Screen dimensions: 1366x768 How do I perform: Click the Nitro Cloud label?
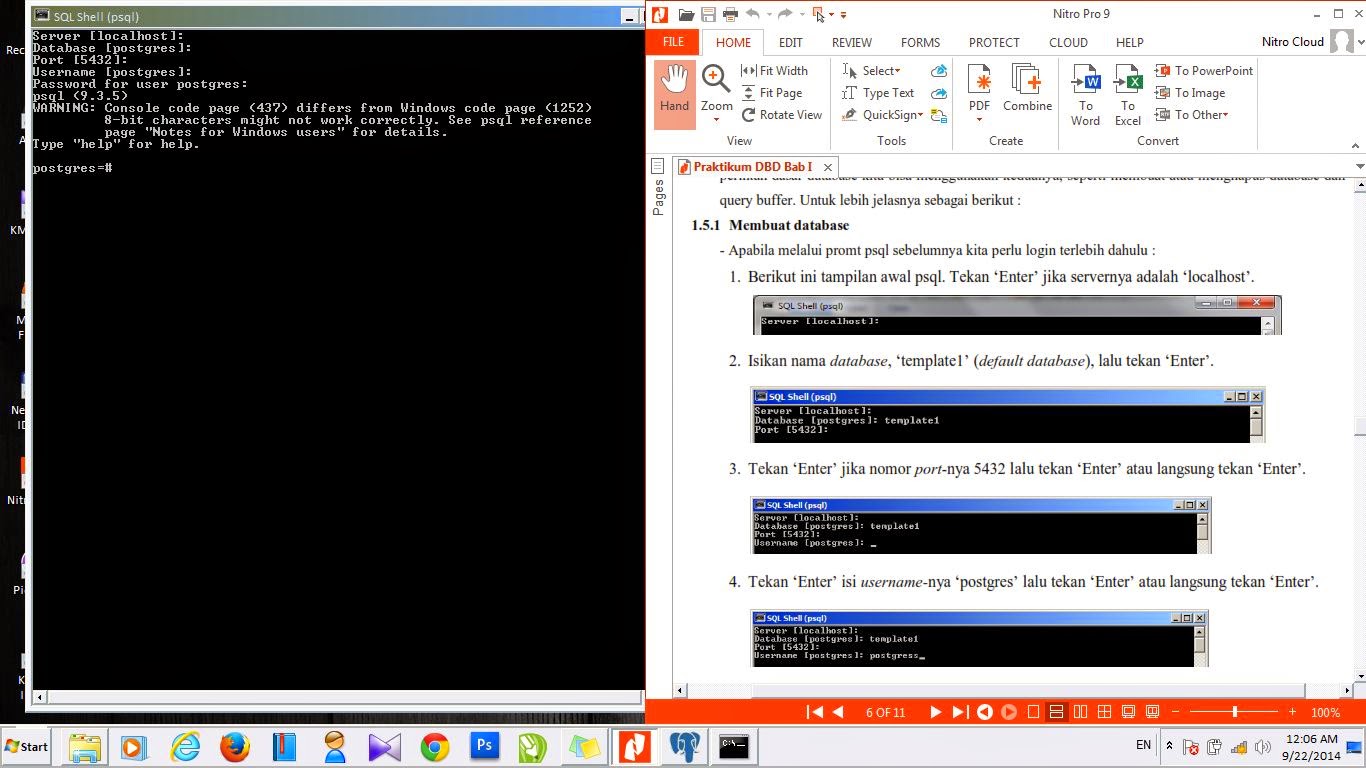coord(1293,43)
